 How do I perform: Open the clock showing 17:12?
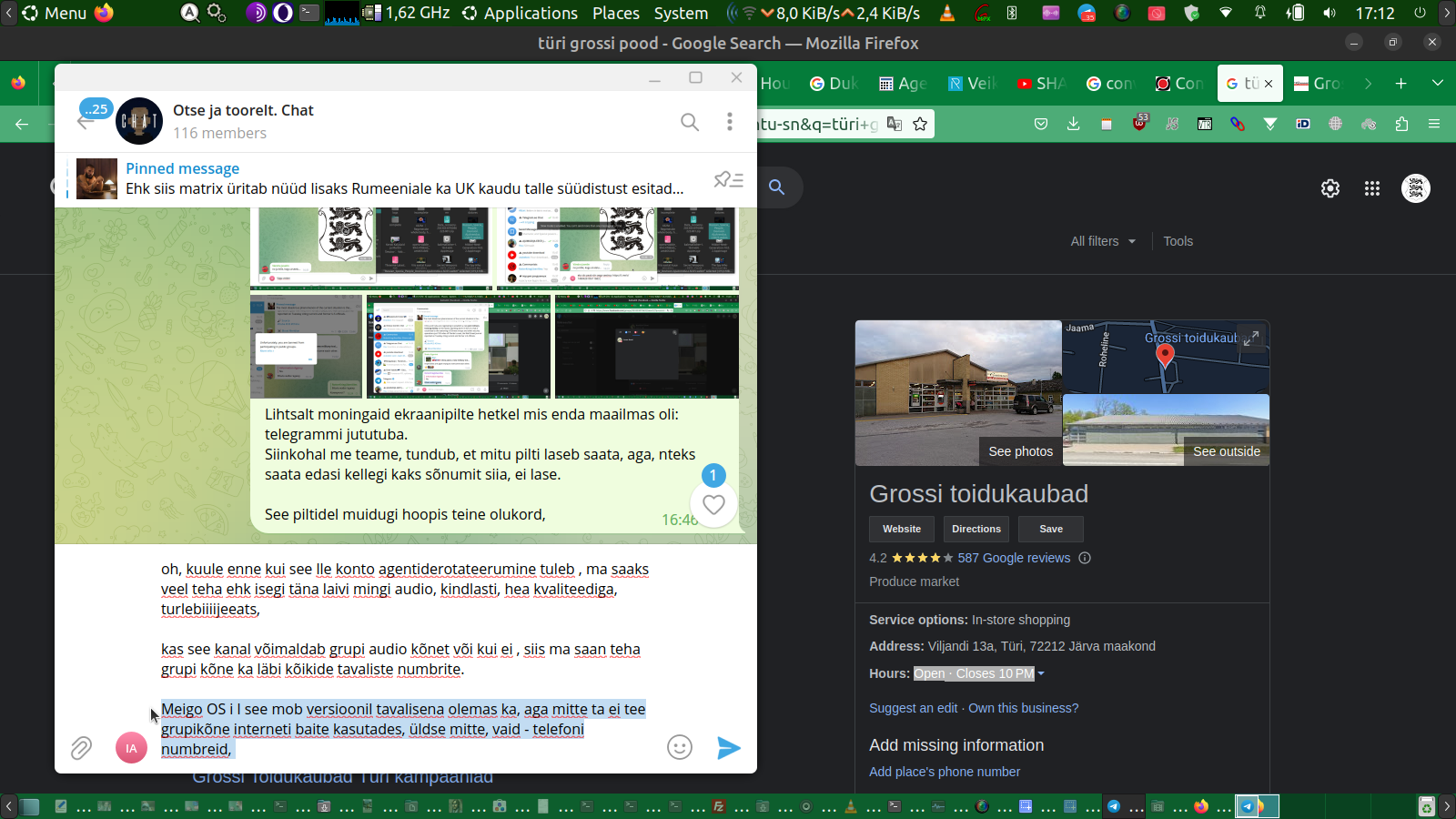1375,14
